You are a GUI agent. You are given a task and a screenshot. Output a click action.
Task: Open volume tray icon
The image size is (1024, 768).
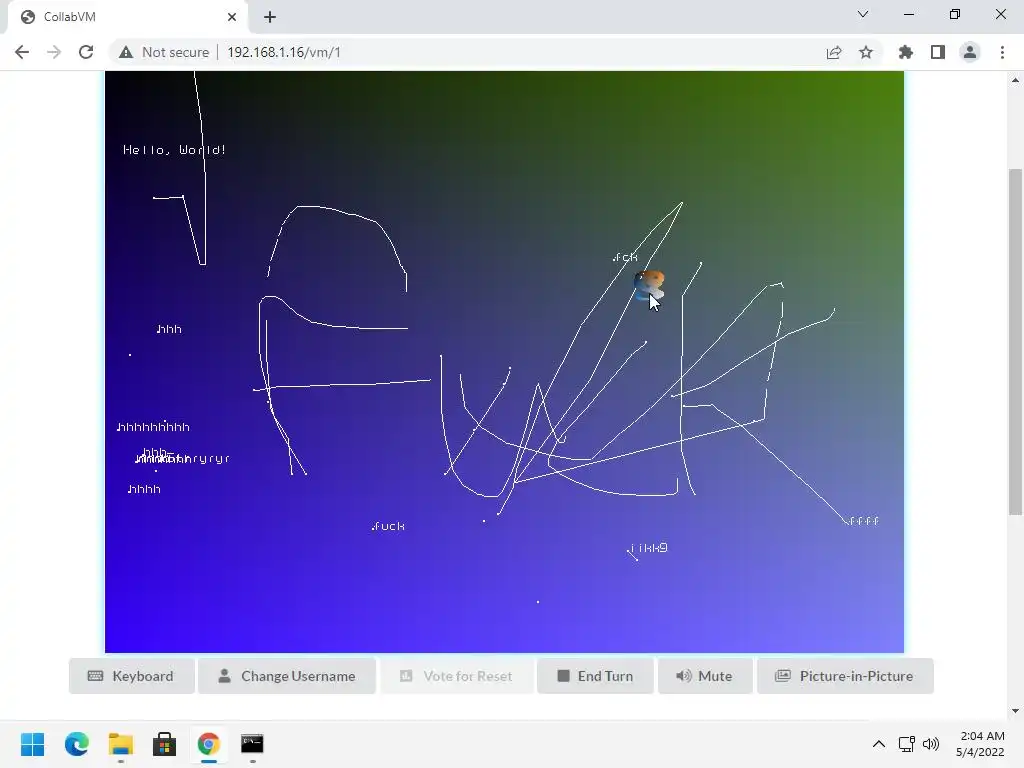[x=931, y=744]
